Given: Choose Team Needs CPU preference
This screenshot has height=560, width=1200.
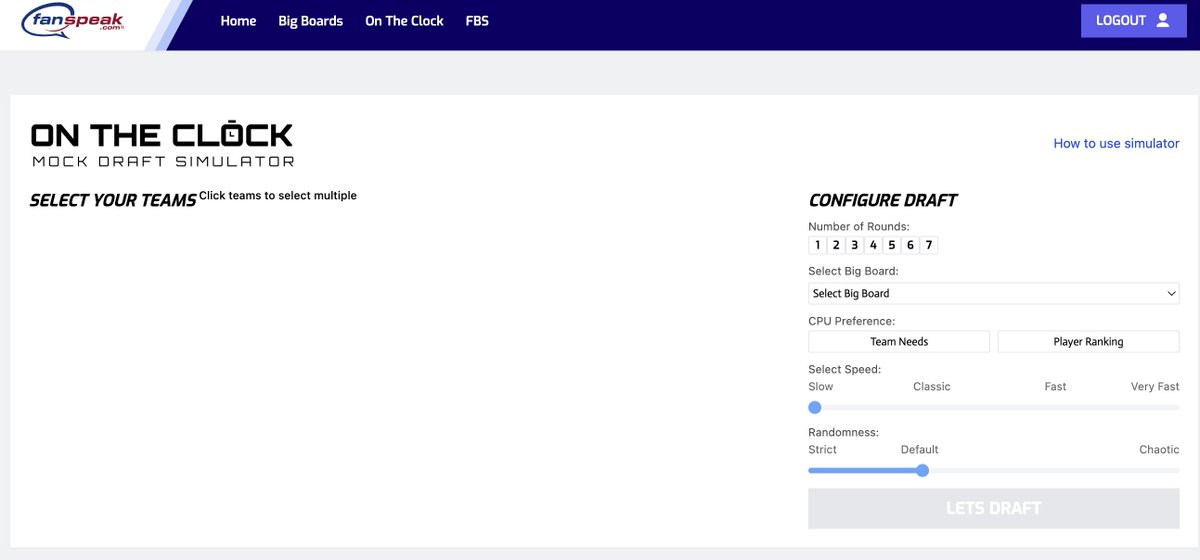Looking at the screenshot, I should pos(899,341).
